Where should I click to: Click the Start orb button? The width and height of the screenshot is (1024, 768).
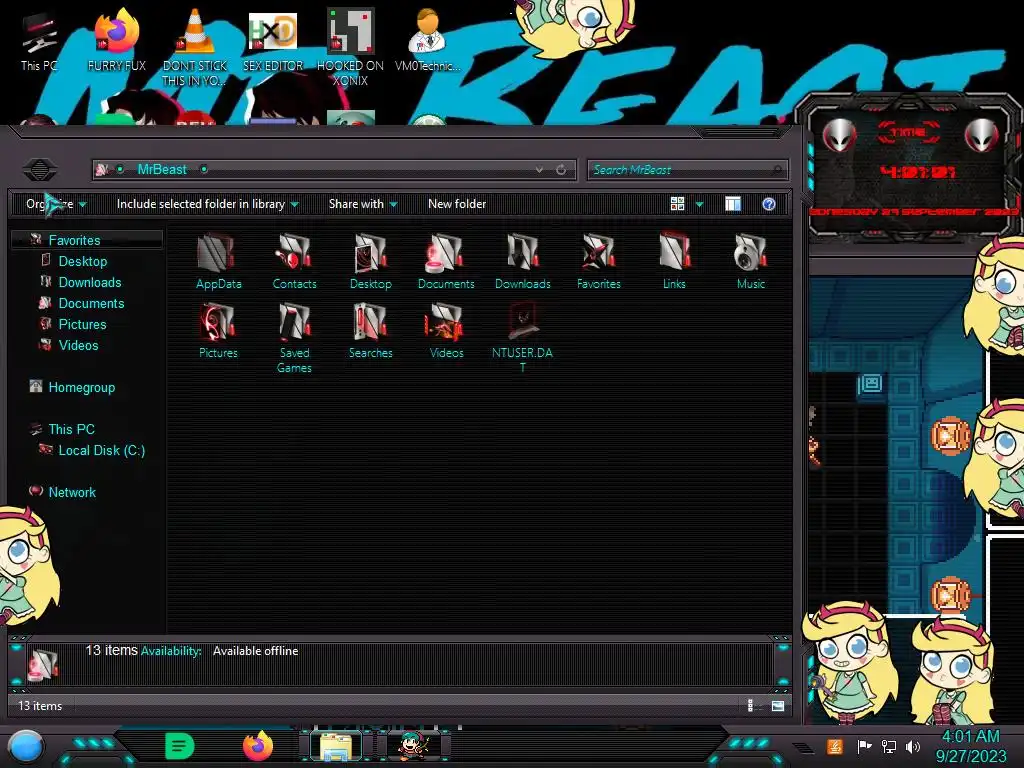coord(26,747)
